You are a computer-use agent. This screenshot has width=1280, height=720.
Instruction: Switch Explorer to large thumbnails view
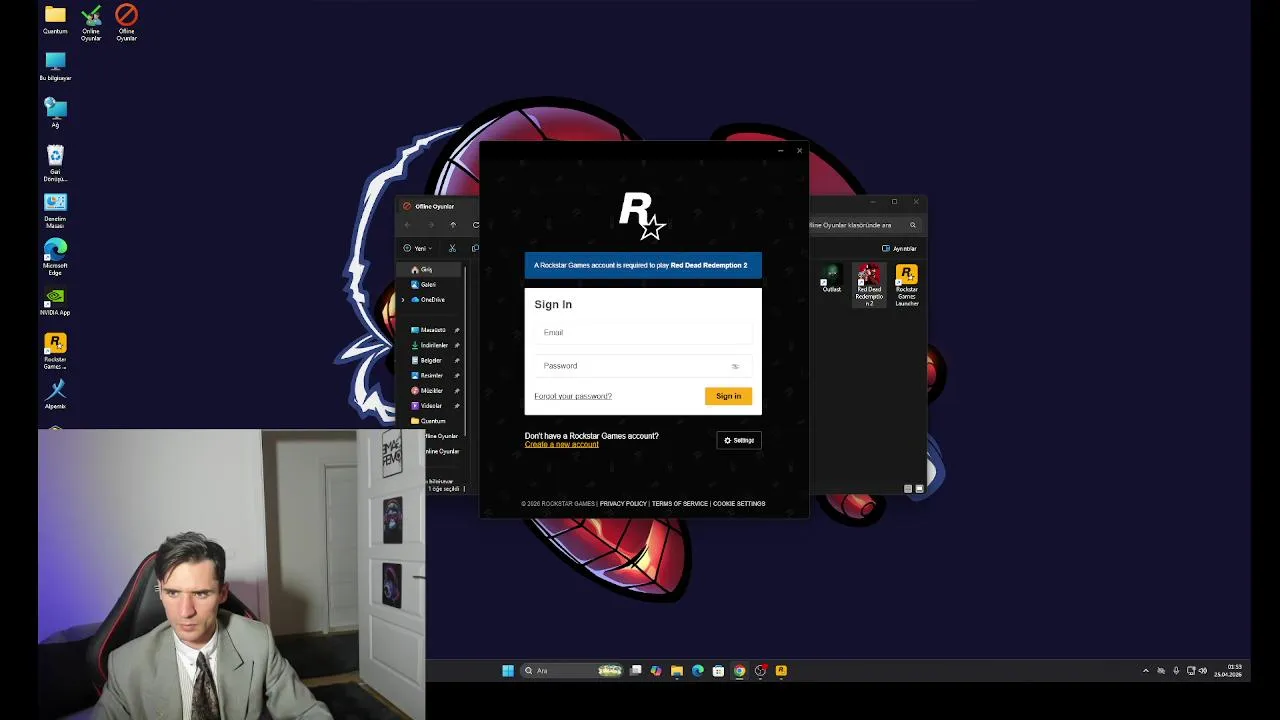point(919,489)
